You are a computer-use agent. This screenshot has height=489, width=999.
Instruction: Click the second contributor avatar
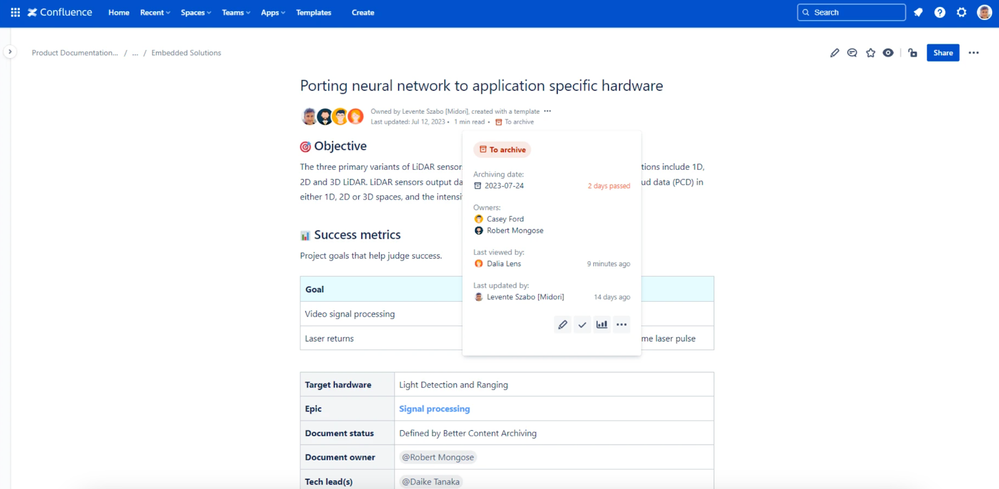pyautogui.click(x=325, y=117)
